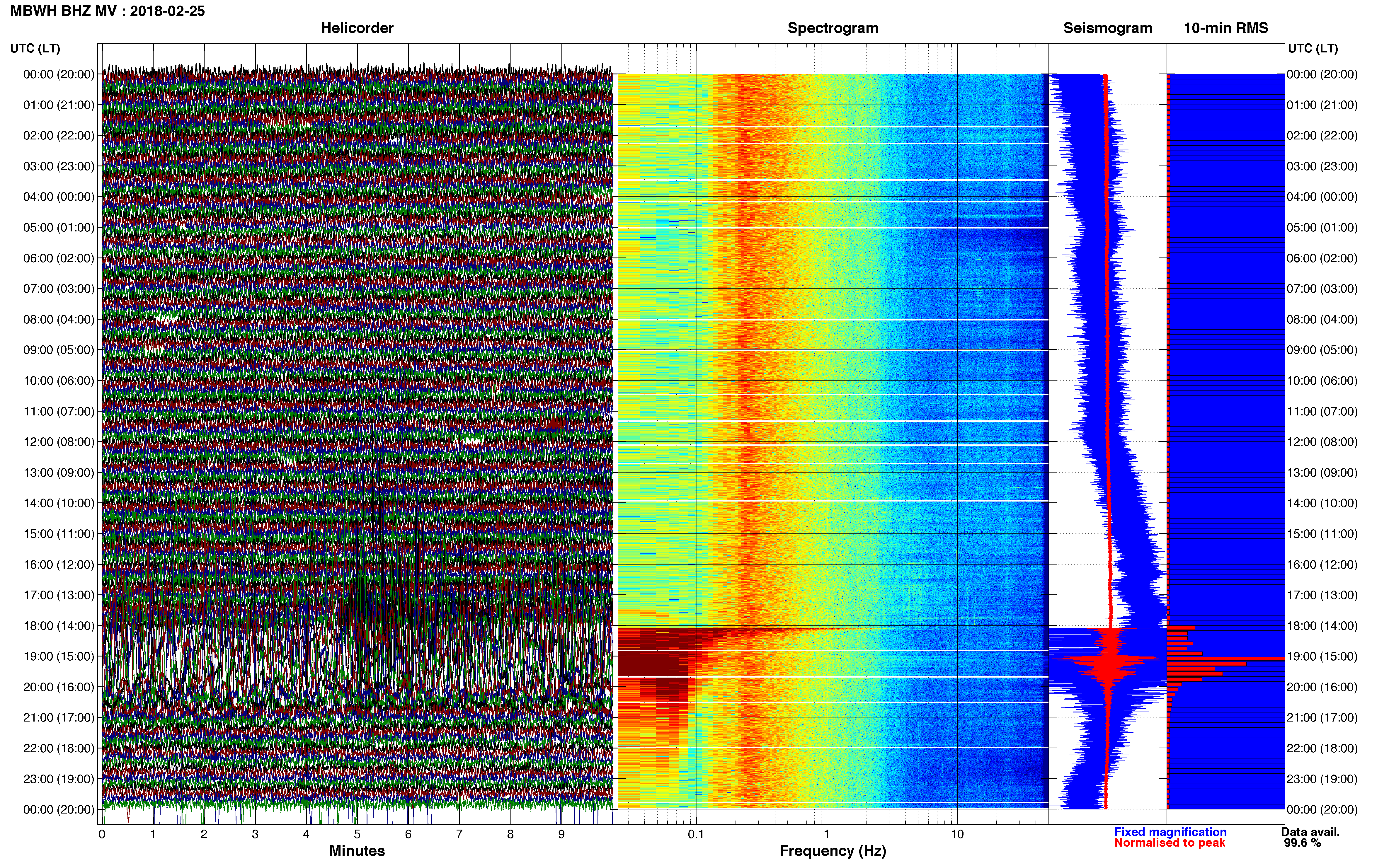Click the left '01:00 (21:00)' time label
The image size is (1389, 868).
(59, 105)
